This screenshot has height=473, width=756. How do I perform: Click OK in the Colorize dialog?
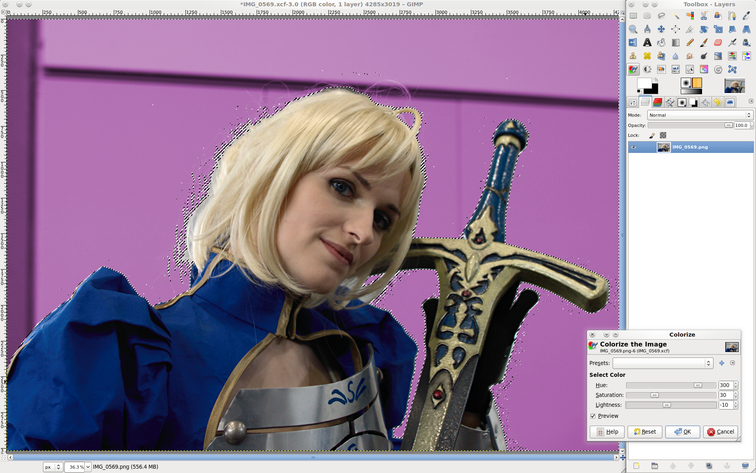click(x=683, y=432)
